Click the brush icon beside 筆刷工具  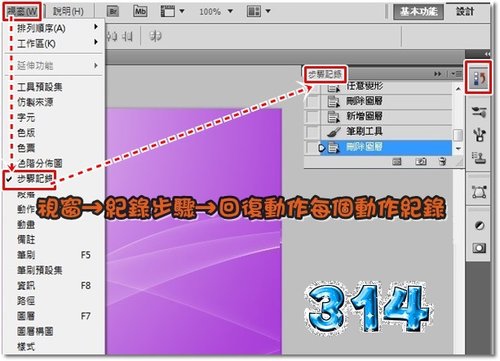point(333,132)
